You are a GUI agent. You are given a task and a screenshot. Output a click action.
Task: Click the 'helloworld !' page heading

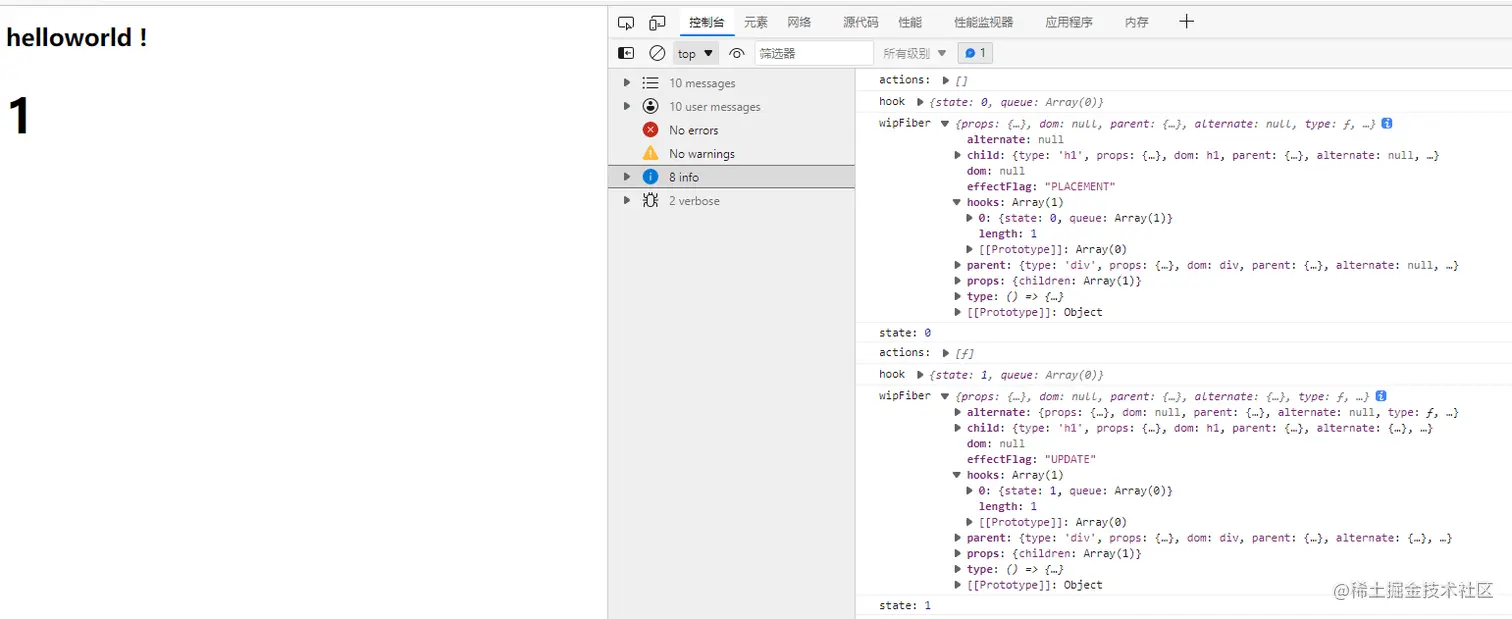[x=77, y=38]
